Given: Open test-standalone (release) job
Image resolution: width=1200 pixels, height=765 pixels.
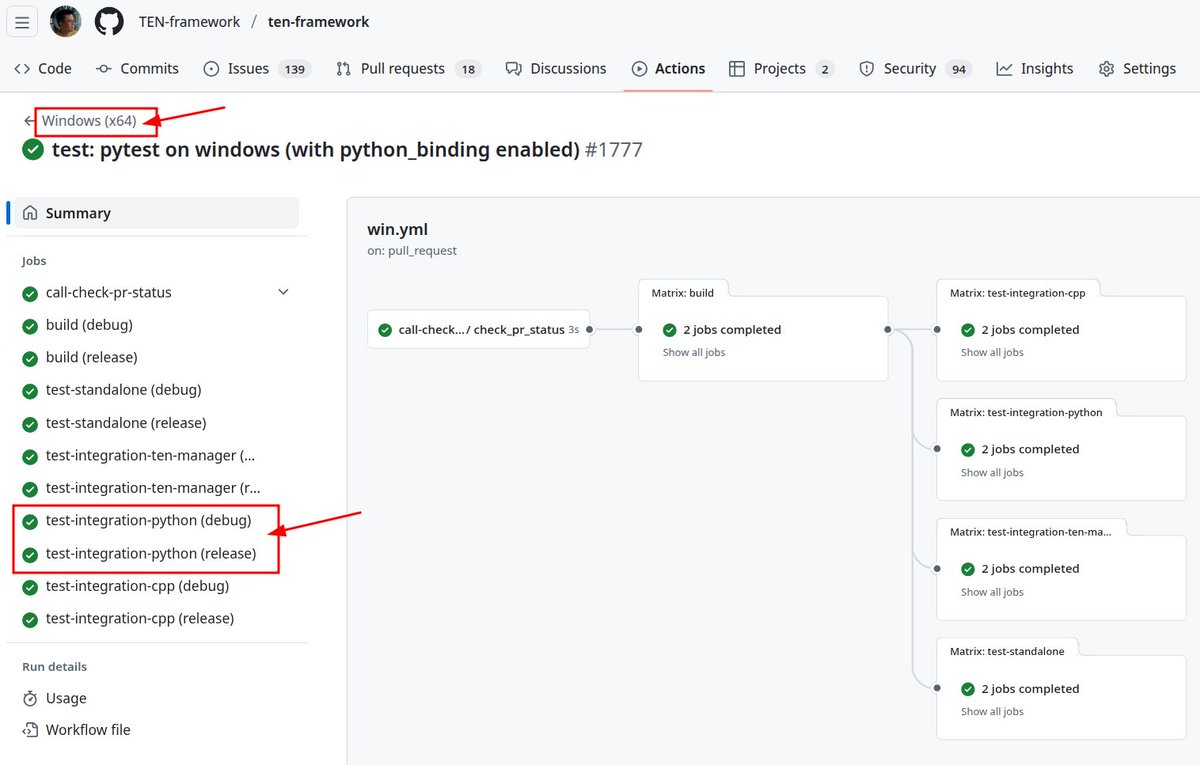Looking at the screenshot, I should pyautogui.click(x=126, y=423).
